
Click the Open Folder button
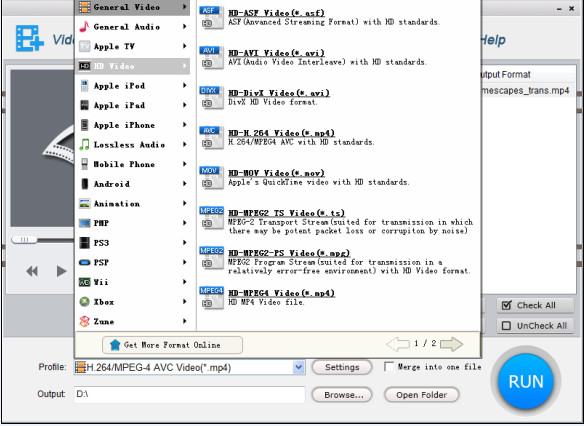(422, 395)
